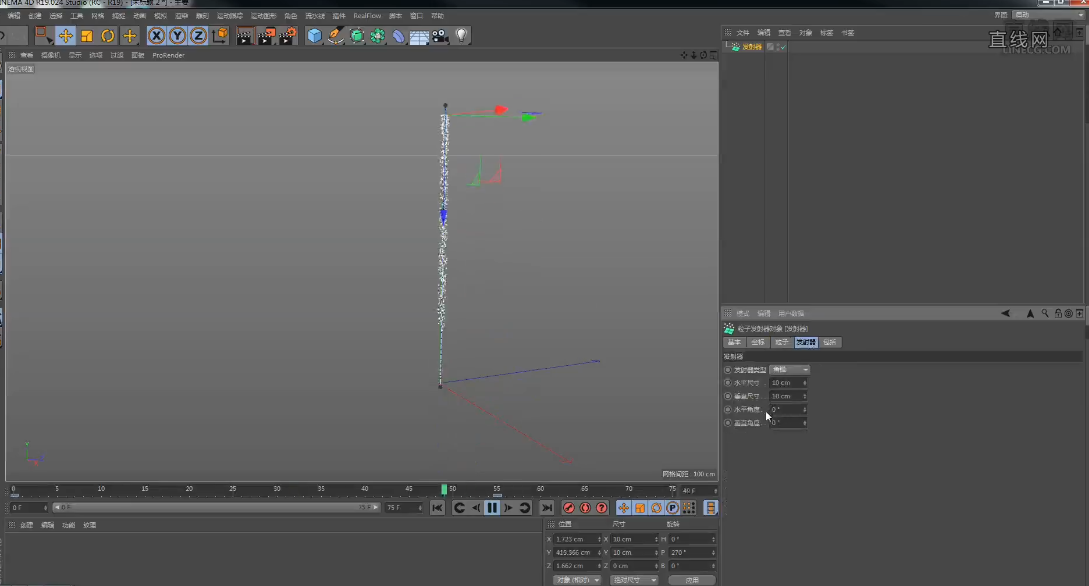Screen dimensions: 1089x586
Task: Step to the next frame
Action: (x=508, y=508)
